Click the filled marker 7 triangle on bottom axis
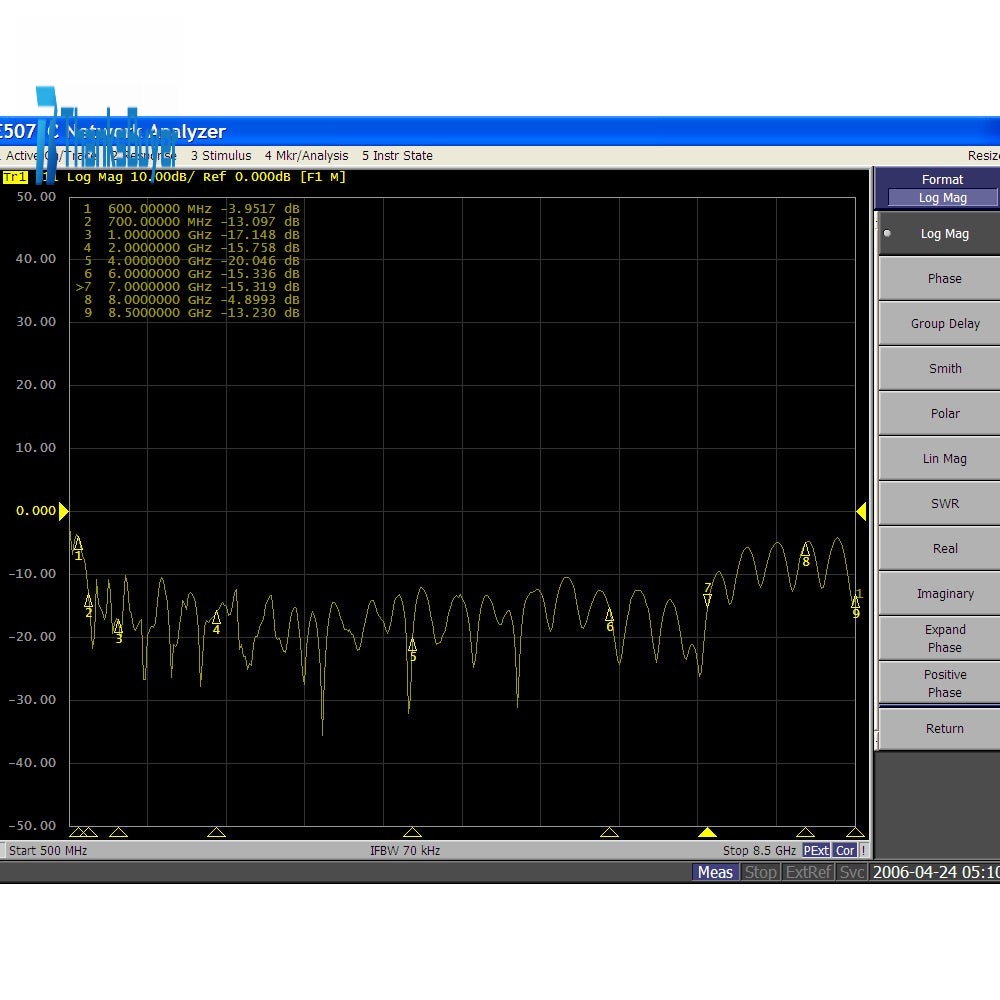 (x=707, y=832)
